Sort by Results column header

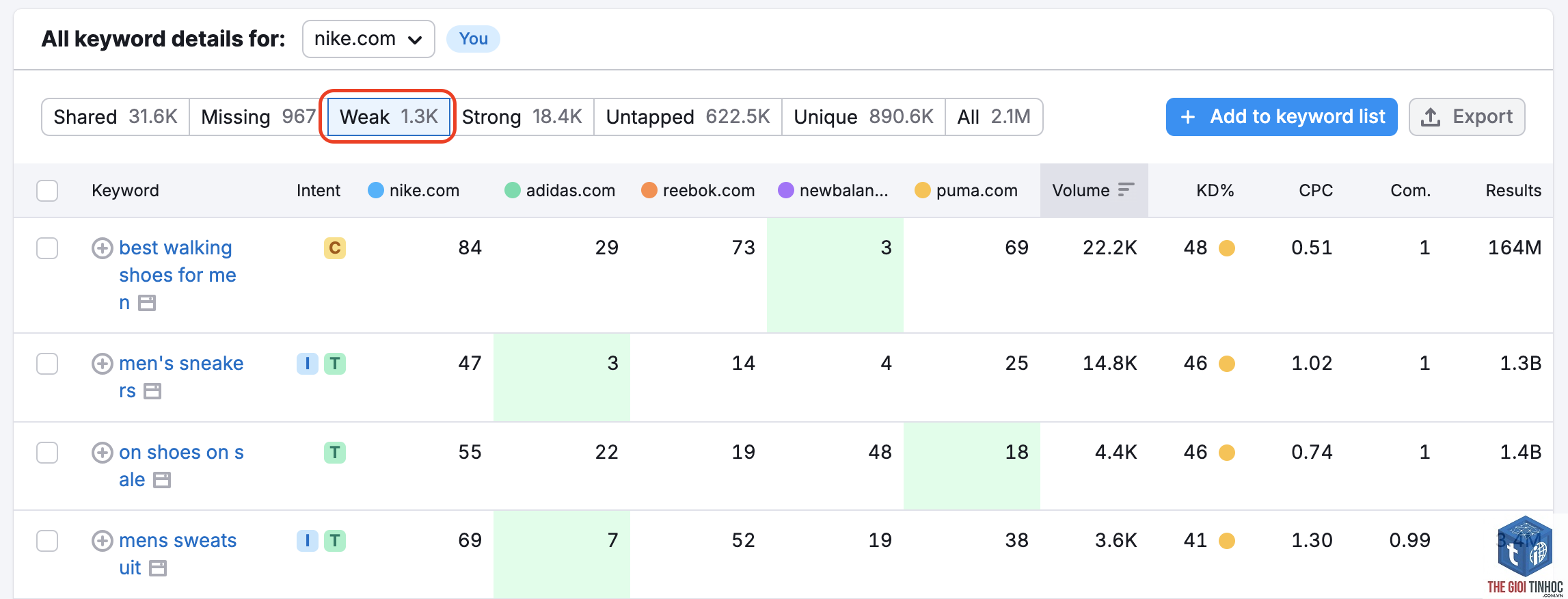tap(1513, 190)
